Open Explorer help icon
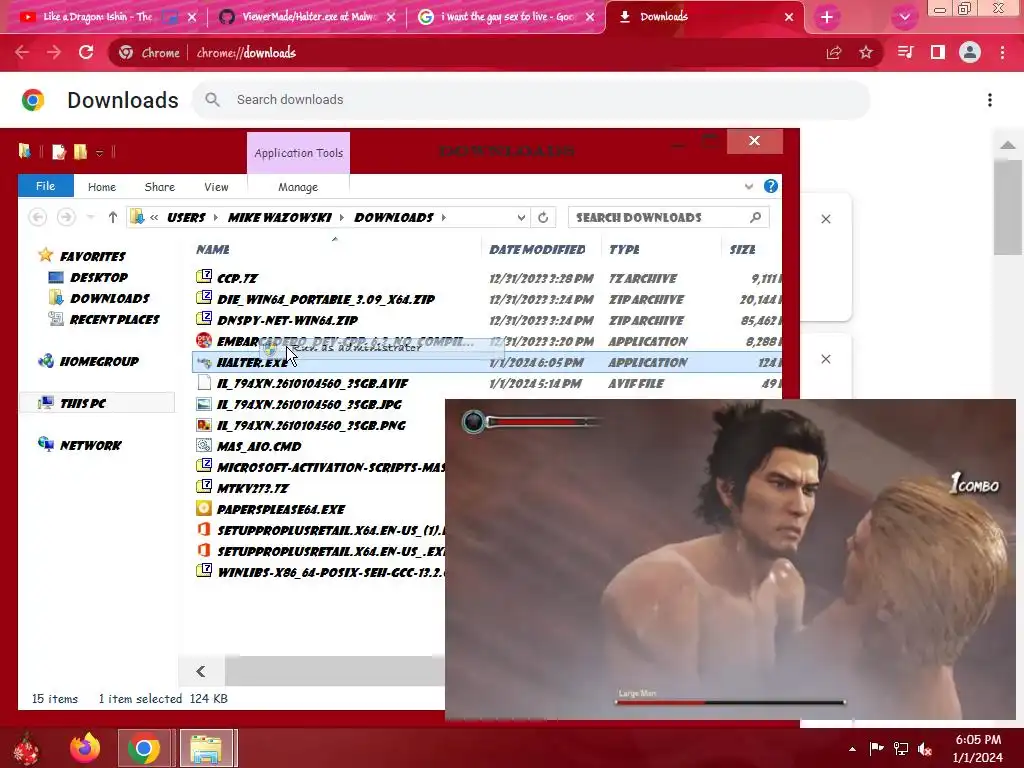The height and width of the screenshot is (768, 1024). (x=771, y=186)
